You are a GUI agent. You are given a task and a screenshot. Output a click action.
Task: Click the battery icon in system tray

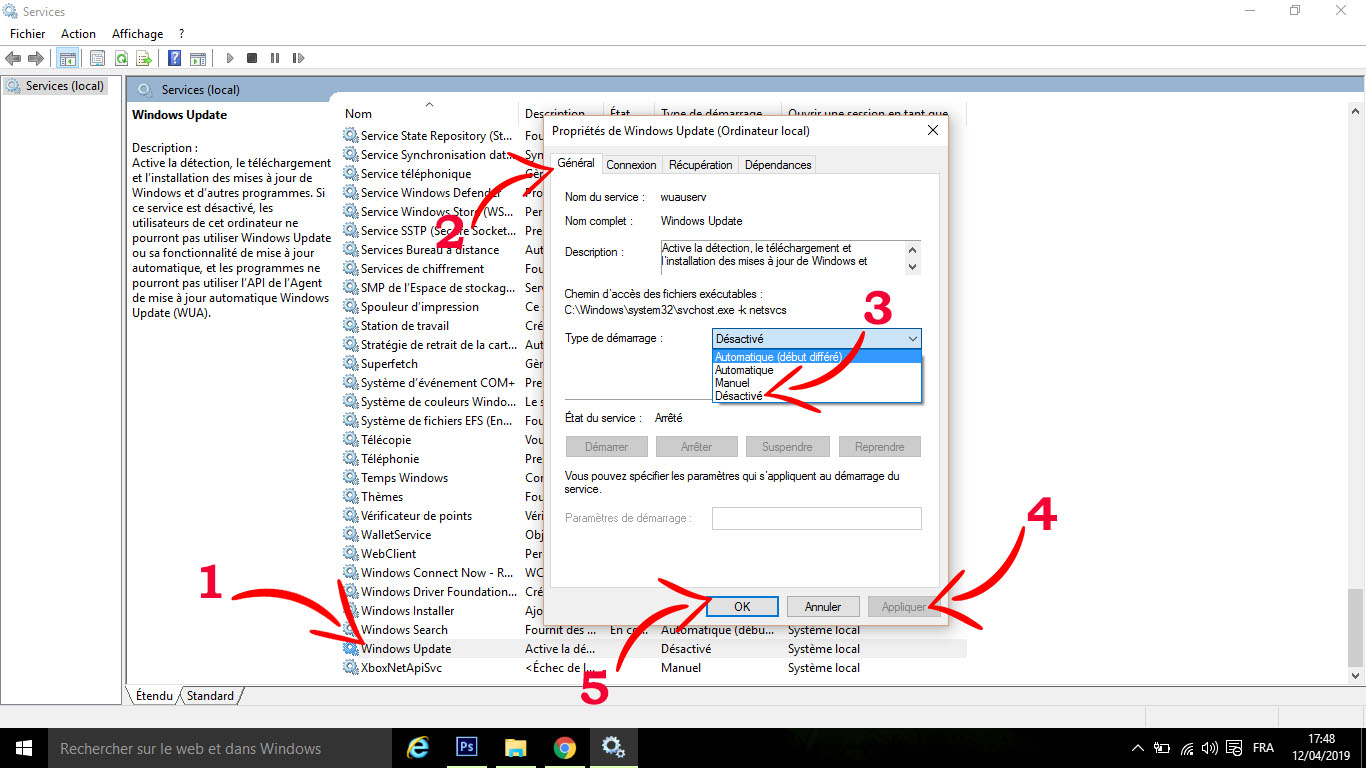[1162, 748]
